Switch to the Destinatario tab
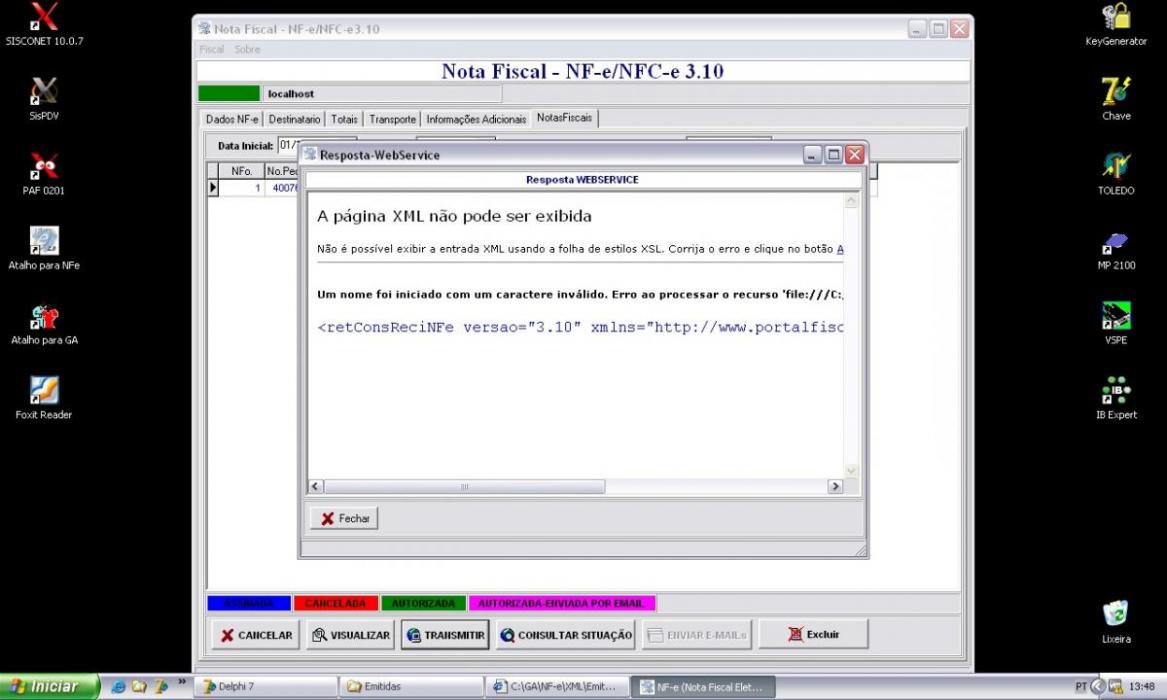Screen dimensions: 1167x700 click(294, 119)
